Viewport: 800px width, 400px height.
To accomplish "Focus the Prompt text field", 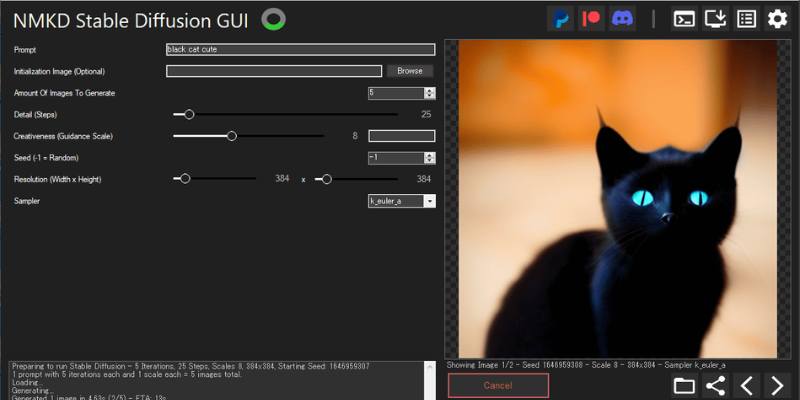I will point(301,49).
